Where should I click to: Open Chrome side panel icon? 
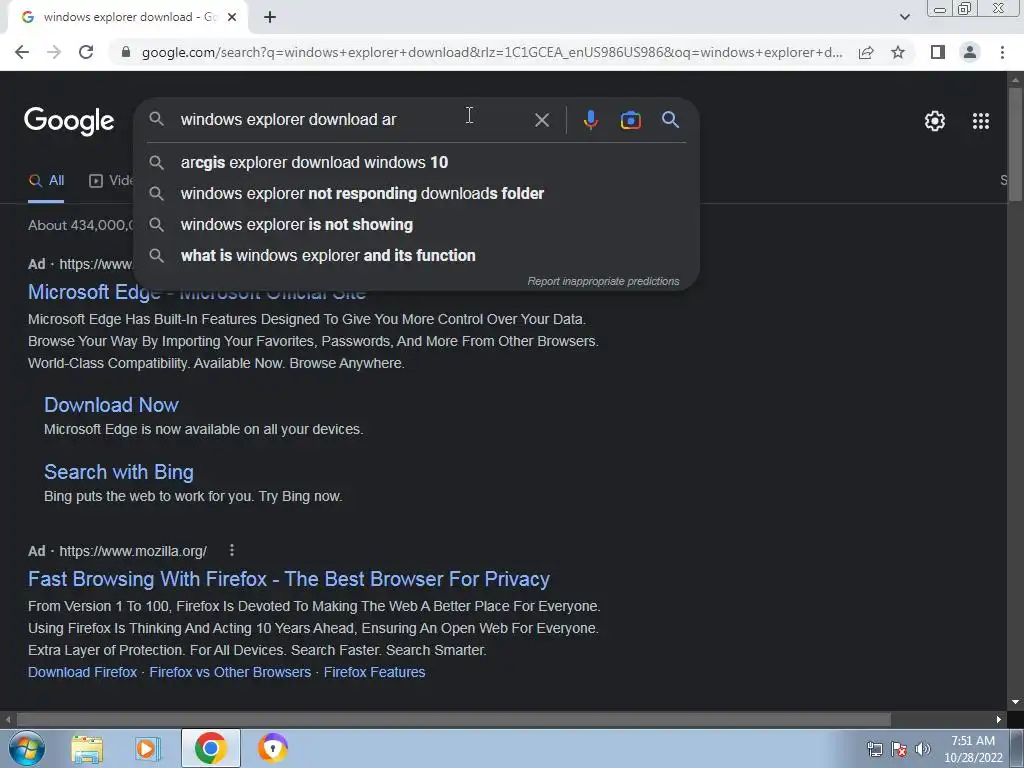(x=938, y=52)
